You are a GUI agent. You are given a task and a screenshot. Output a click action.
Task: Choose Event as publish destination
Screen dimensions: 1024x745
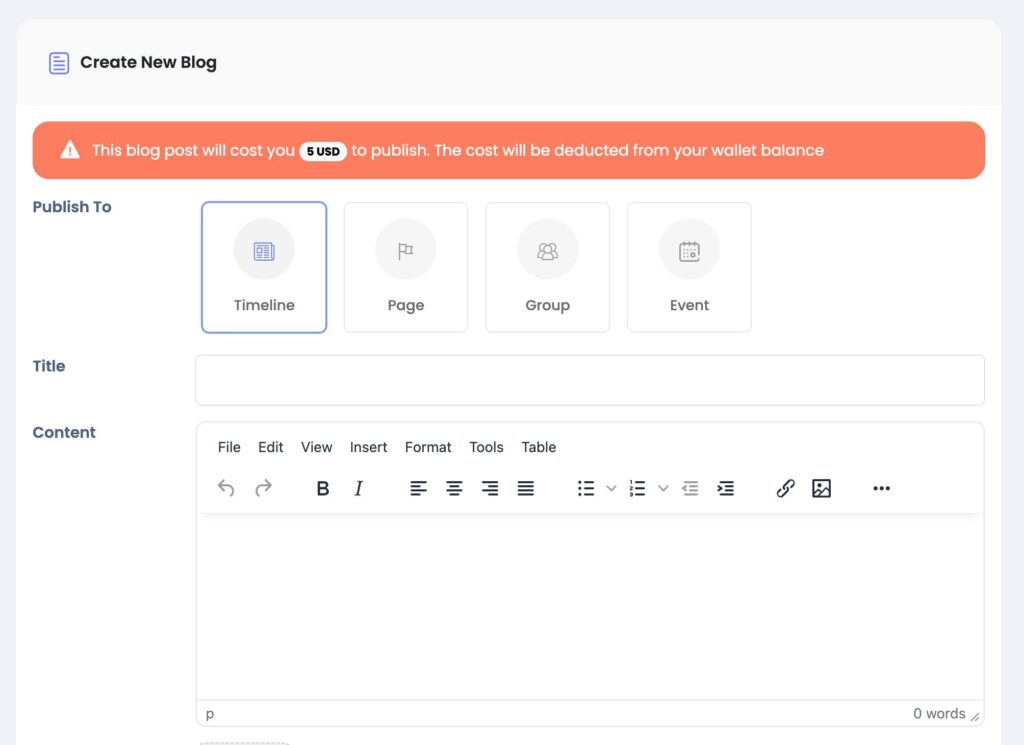click(x=689, y=267)
